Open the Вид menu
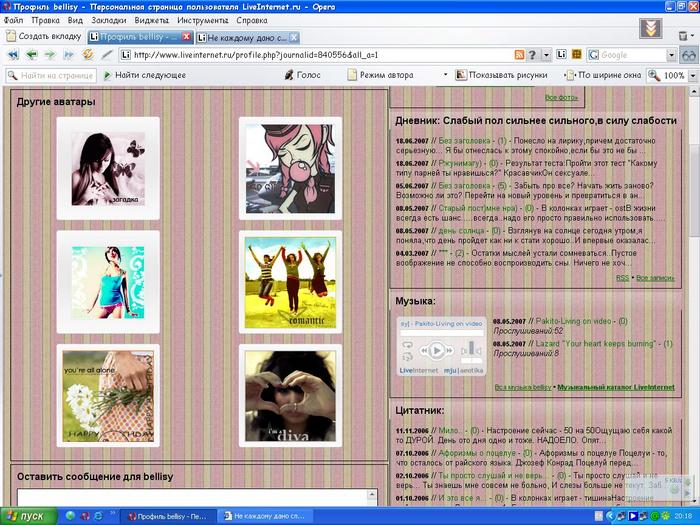 click(x=75, y=20)
